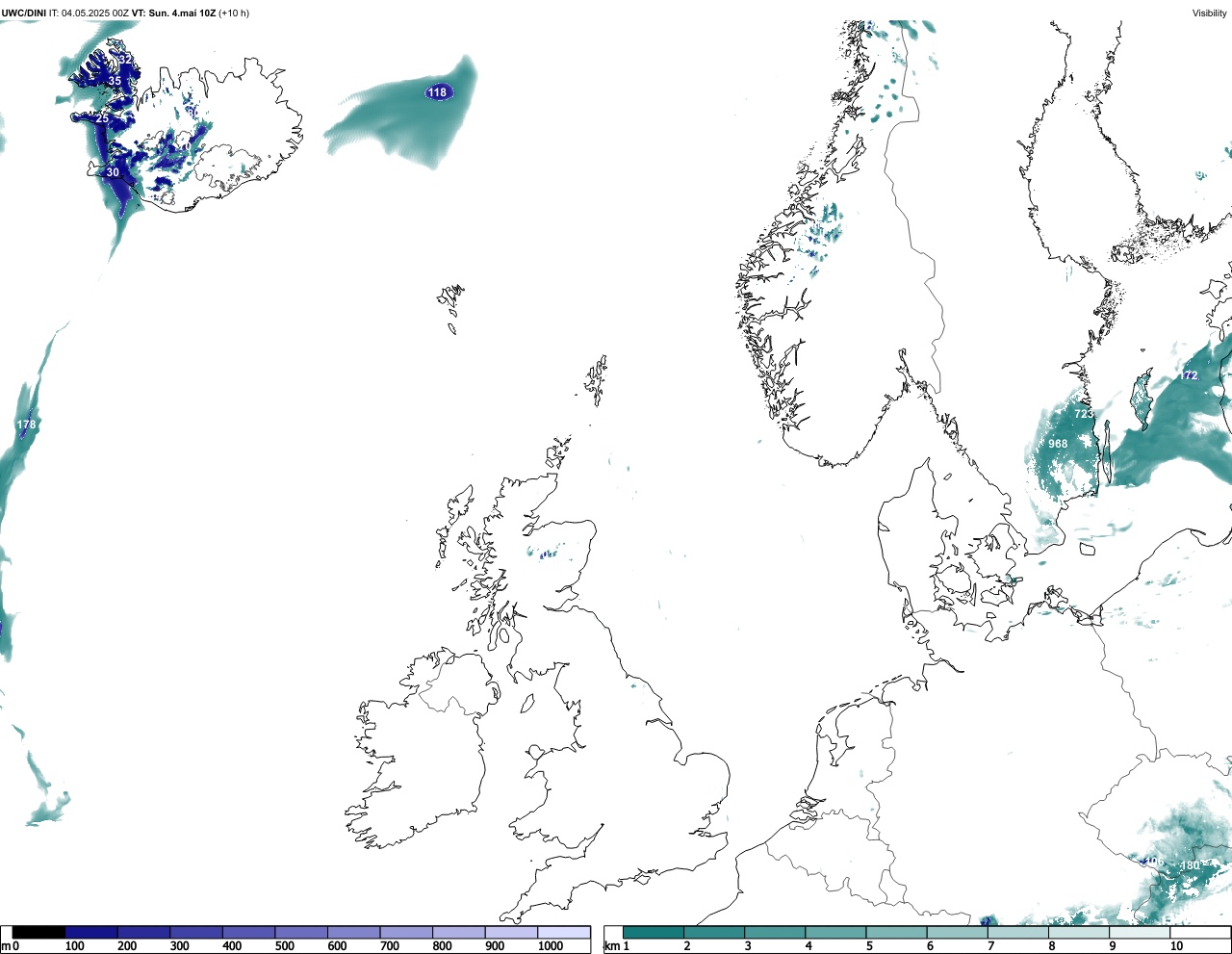Image resolution: width=1232 pixels, height=954 pixels.
Task: Pick the lightest 9–10 km legend swatch
Action: (1141, 932)
